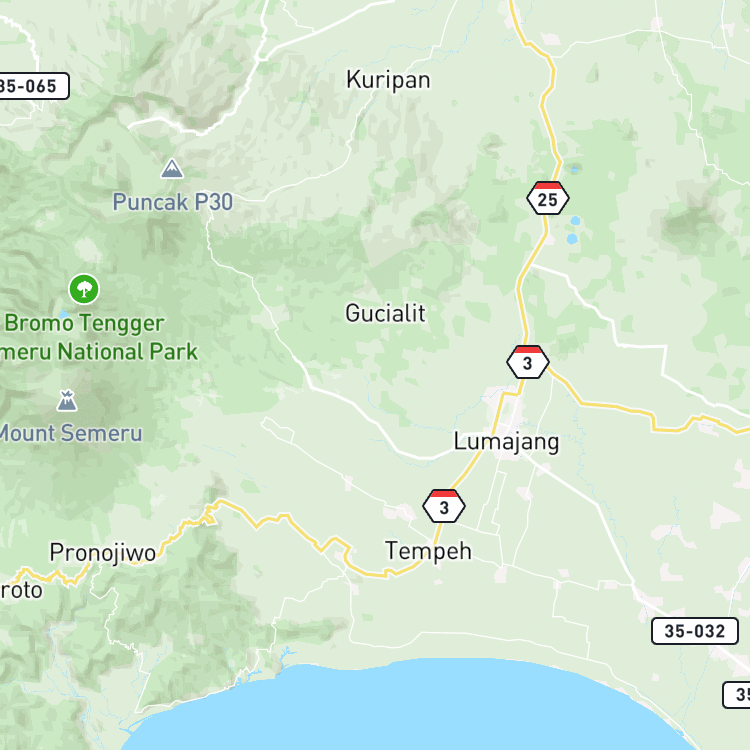Click the Kuripan place label
750x750 pixels.
click(x=388, y=80)
